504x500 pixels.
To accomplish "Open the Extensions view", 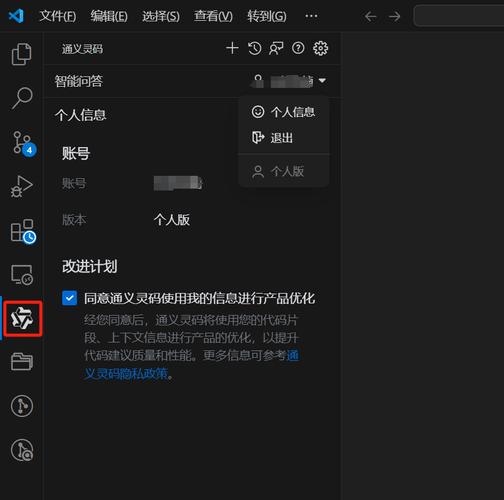I will [23, 231].
